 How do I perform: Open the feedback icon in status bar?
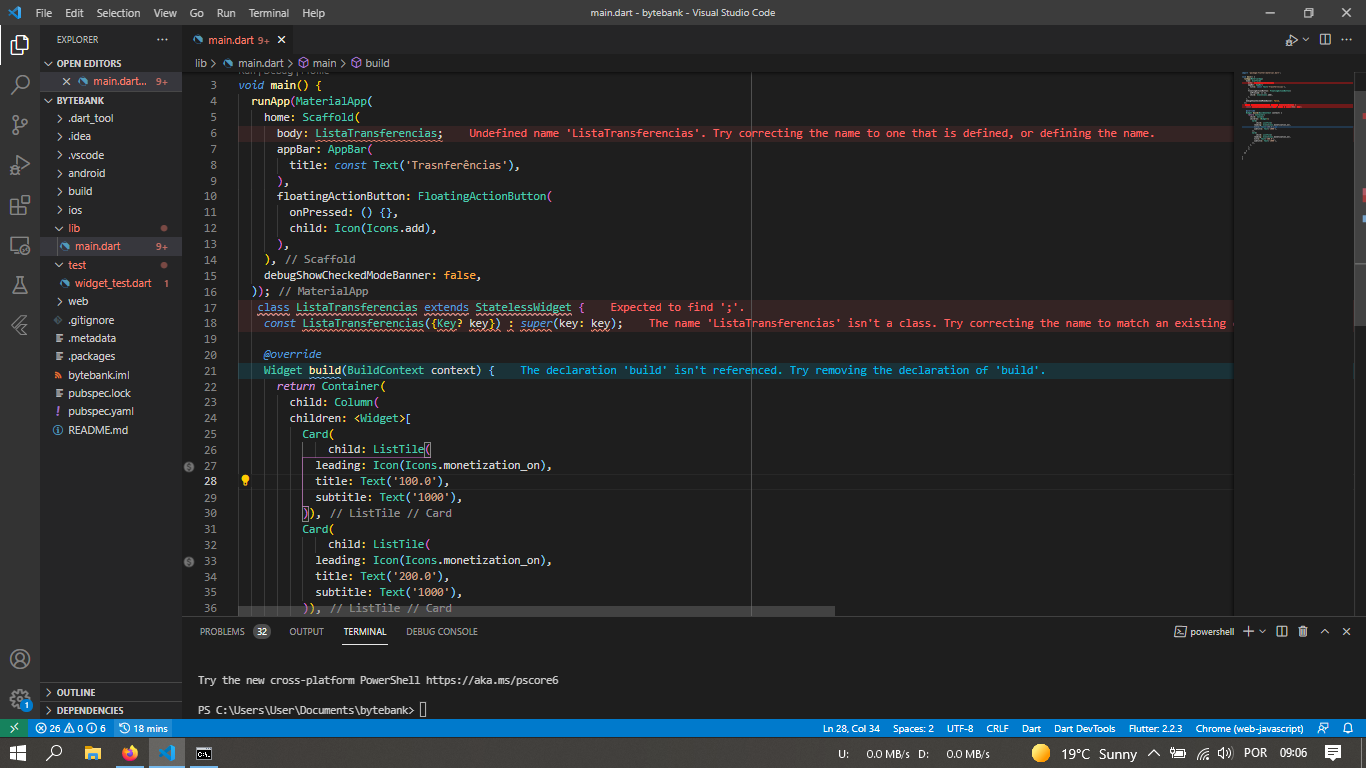[x=1323, y=728]
